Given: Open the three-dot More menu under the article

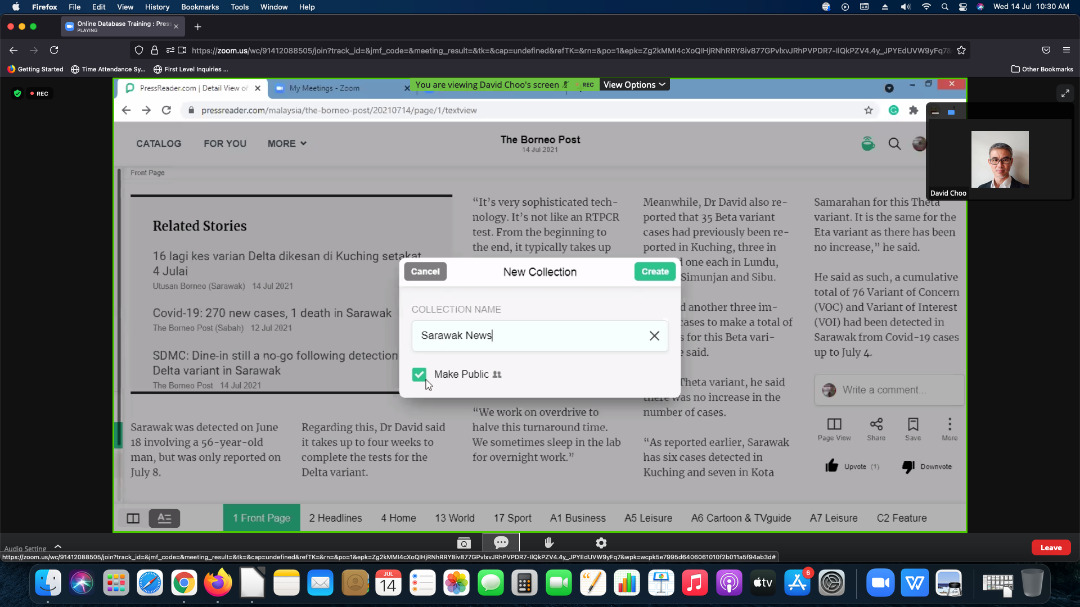Looking at the screenshot, I should point(949,425).
